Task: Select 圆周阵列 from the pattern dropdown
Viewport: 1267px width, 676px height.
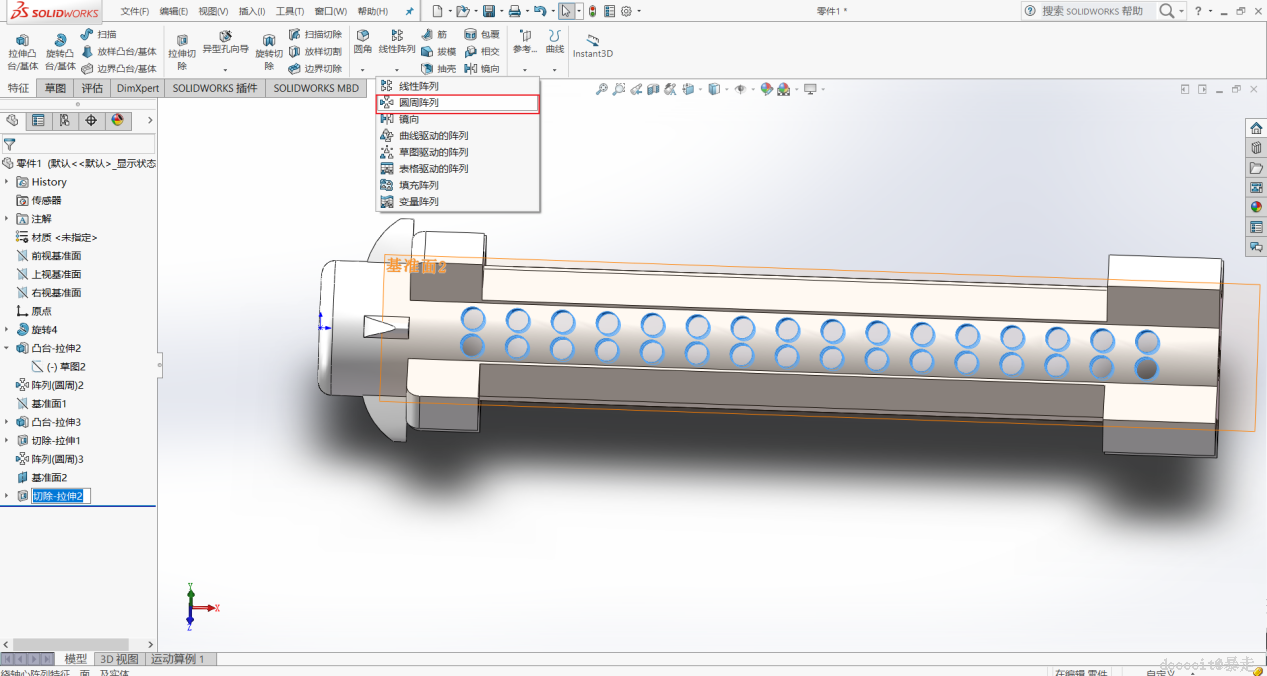Action: click(418, 103)
